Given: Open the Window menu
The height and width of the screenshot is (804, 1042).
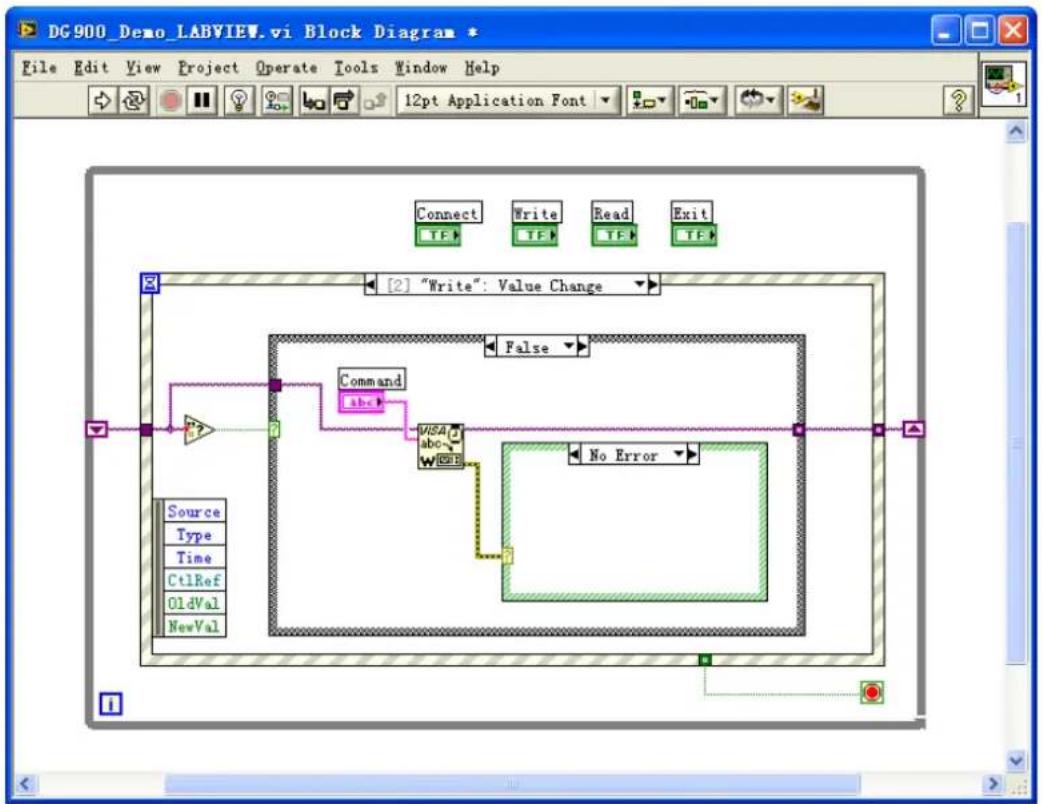Looking at the screenshot, I should [421, 68].
